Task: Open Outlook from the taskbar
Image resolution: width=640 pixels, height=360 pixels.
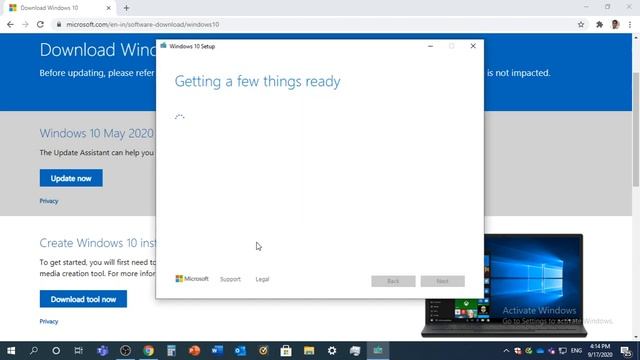Action: pyautogui.click(x=240, y=351)
